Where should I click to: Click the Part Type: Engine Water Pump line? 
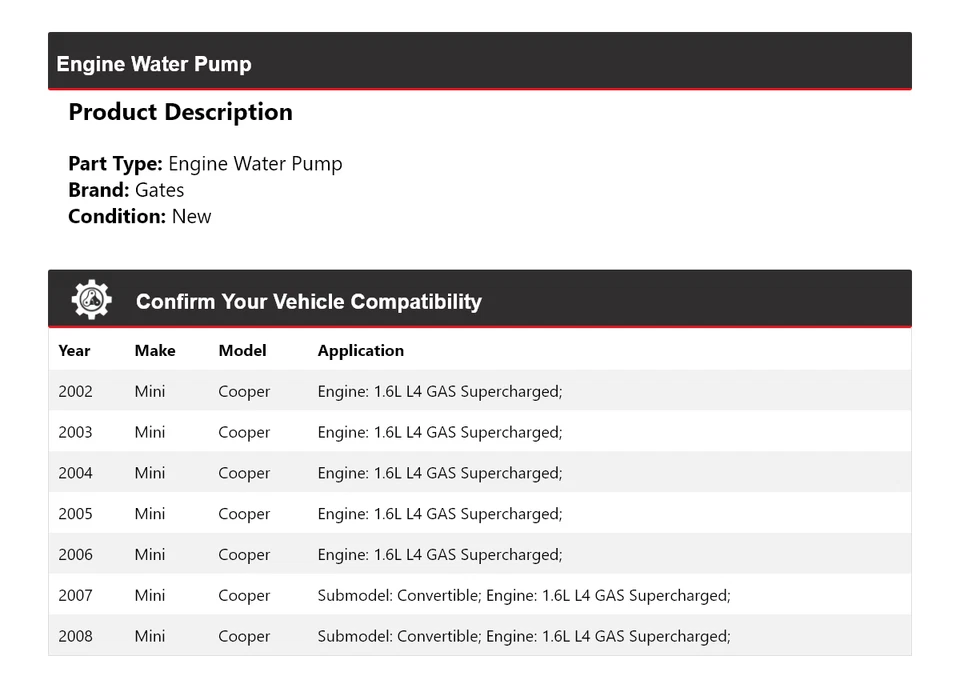(x=205, y=164)
